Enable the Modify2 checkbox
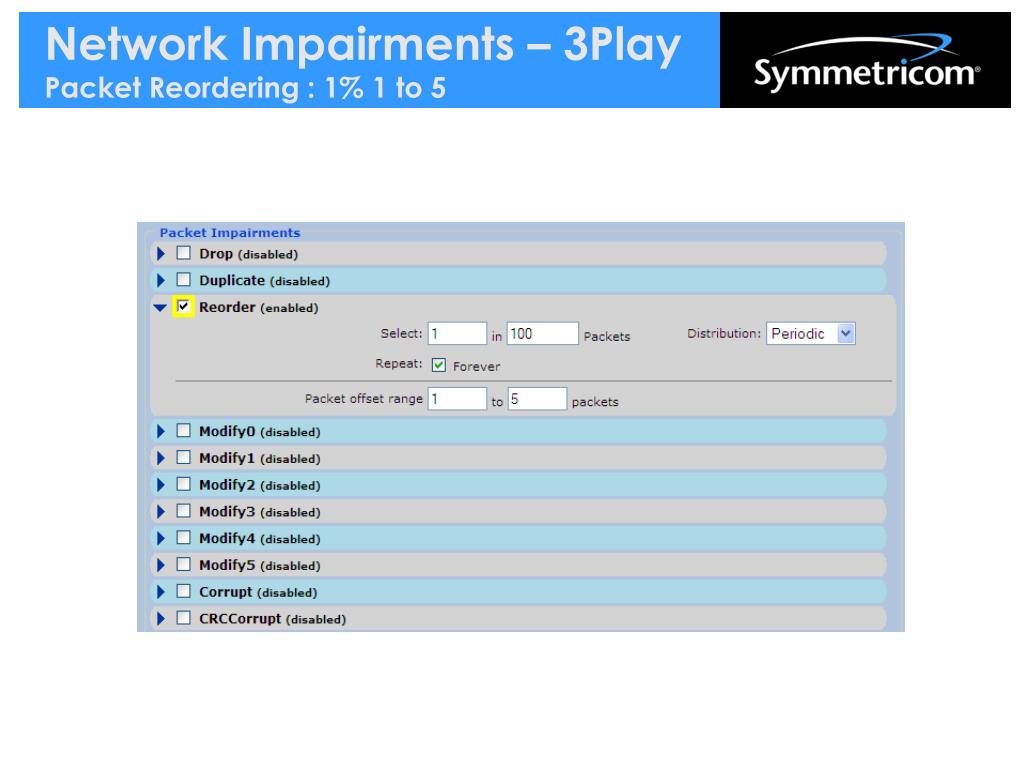The image size is (1024, 768). point(184,484)
